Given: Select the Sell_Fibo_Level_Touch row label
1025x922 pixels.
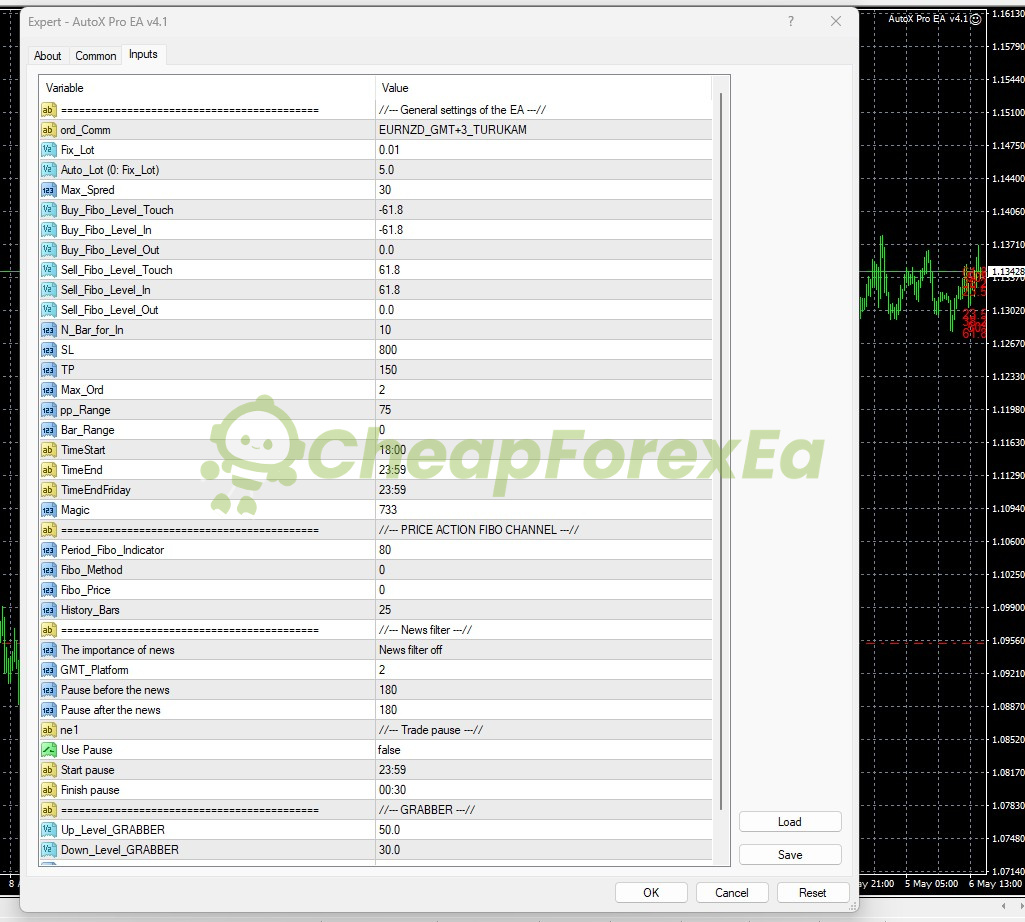Looking at the screenshot, I should click(116, 270).
